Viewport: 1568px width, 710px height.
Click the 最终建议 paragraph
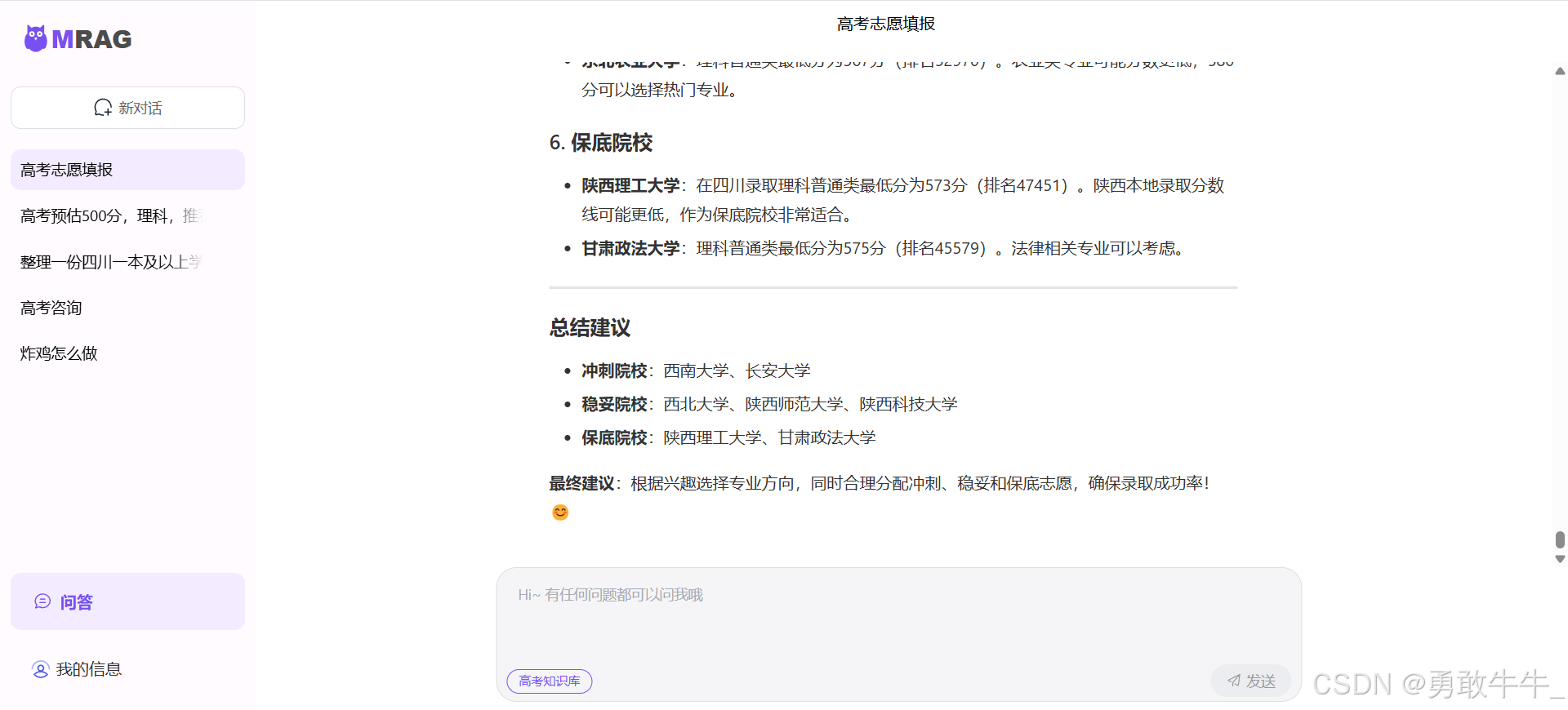click(879, 483)
